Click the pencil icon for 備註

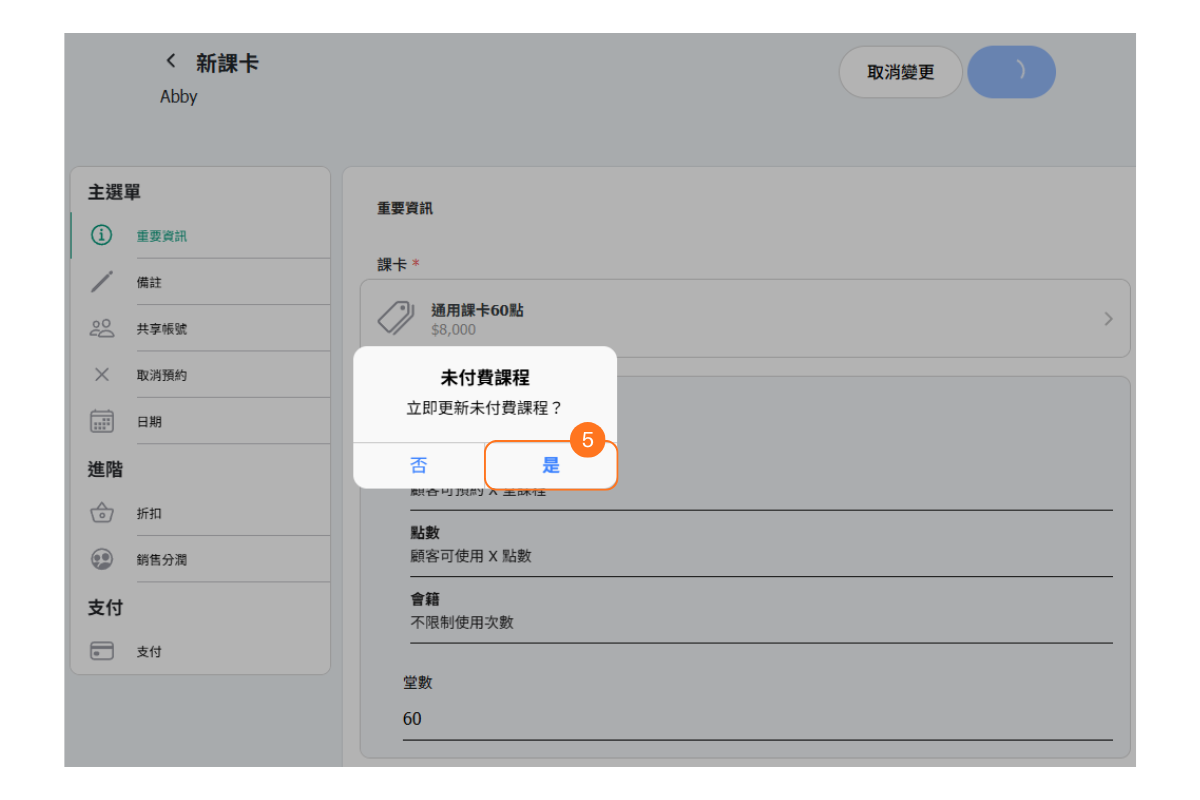[101, 282]
